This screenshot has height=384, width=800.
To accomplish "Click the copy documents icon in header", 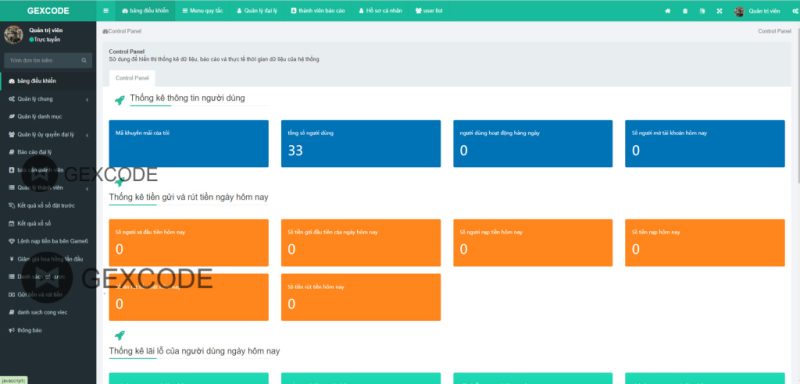I will pos(702,11).
